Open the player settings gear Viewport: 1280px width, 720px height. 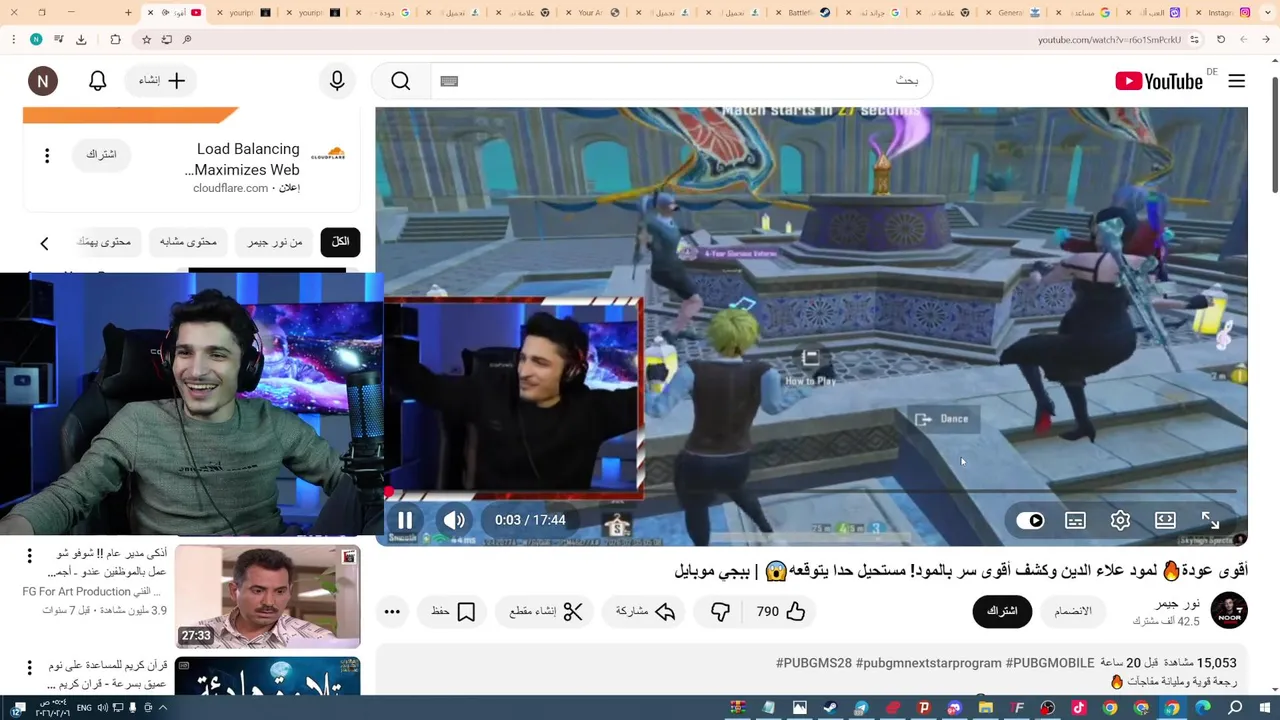(x=1120, y=520)
